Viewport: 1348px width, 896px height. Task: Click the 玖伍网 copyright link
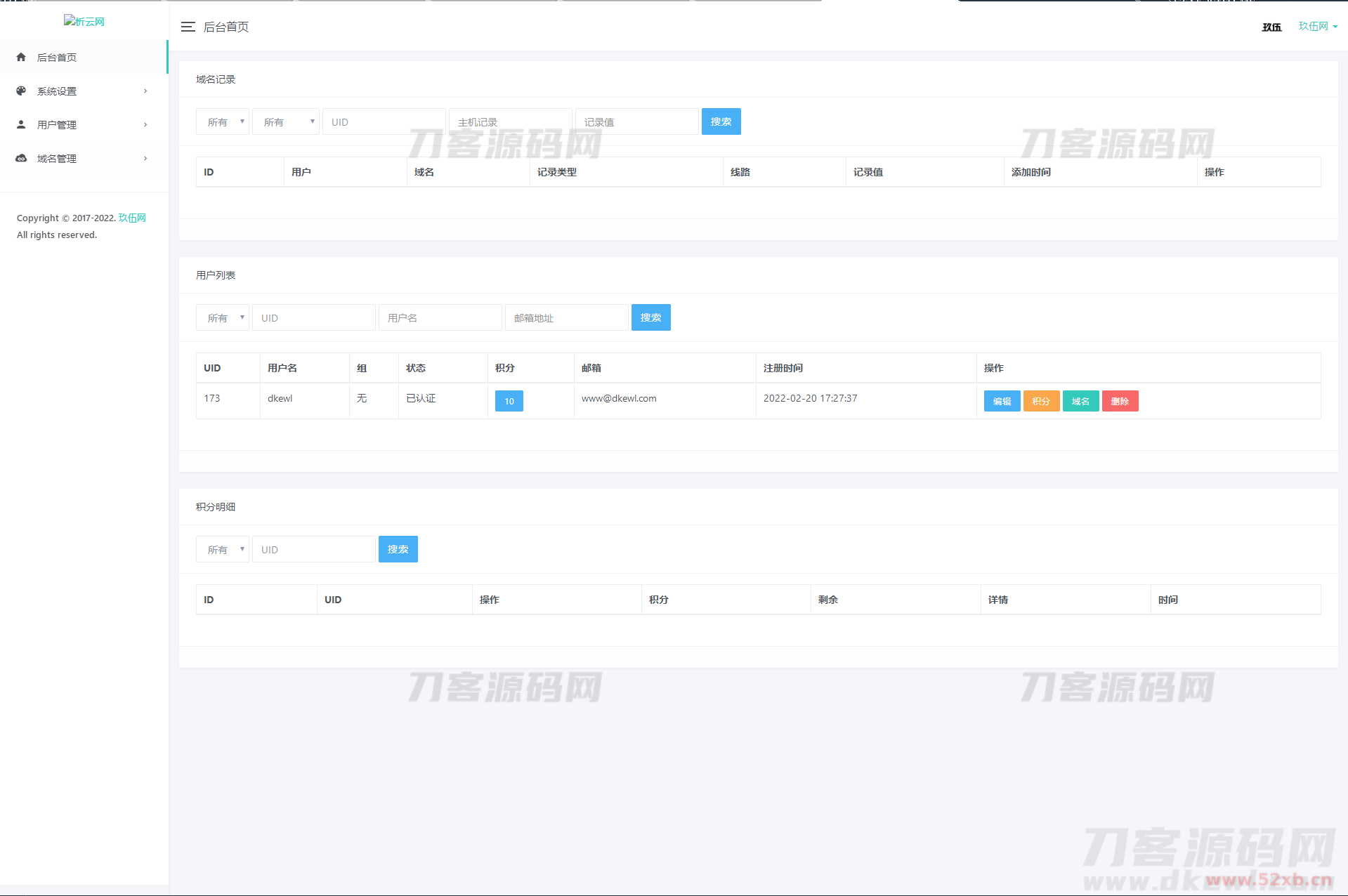(x=132, y=218)
